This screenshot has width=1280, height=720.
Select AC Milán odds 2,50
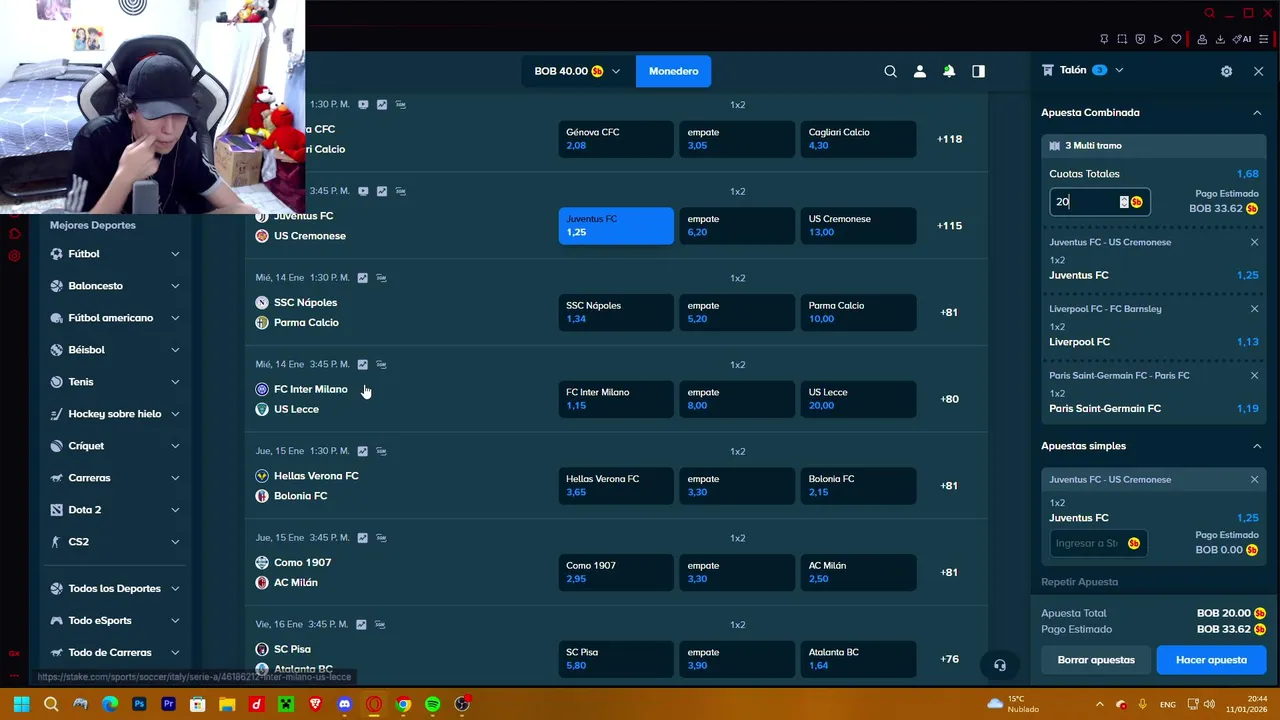pos(858,572)
